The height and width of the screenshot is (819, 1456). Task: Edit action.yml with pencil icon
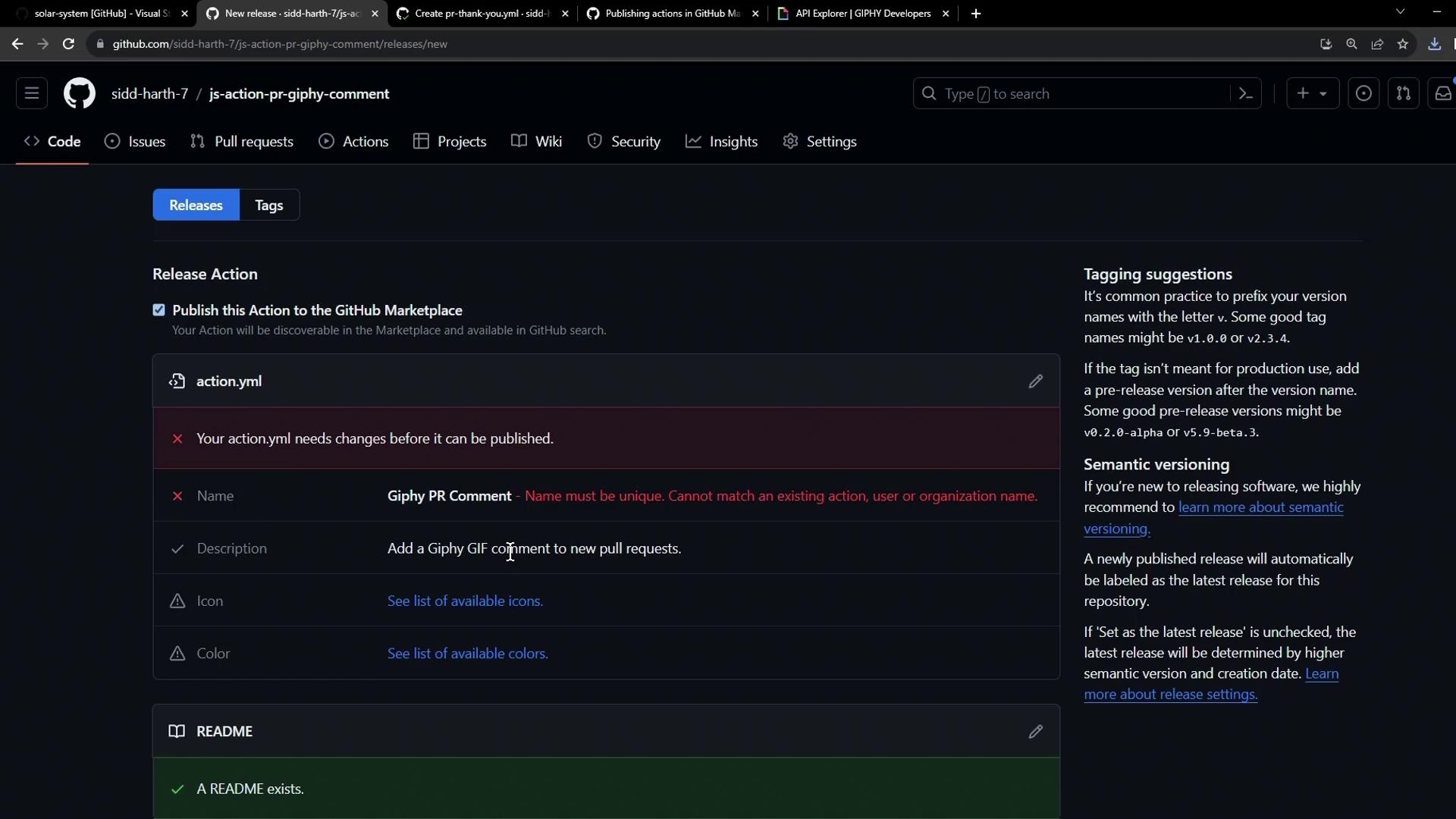point(1035,381)
